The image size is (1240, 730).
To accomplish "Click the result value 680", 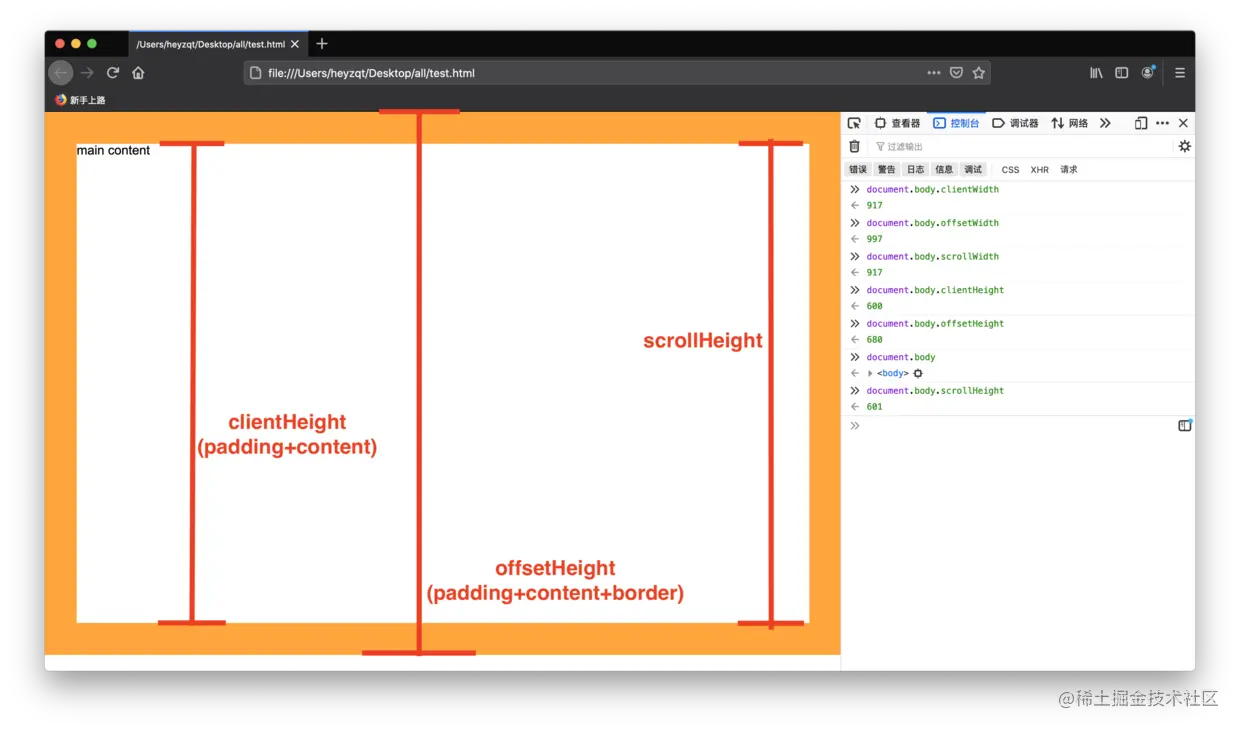I will (x=875, y=340).
